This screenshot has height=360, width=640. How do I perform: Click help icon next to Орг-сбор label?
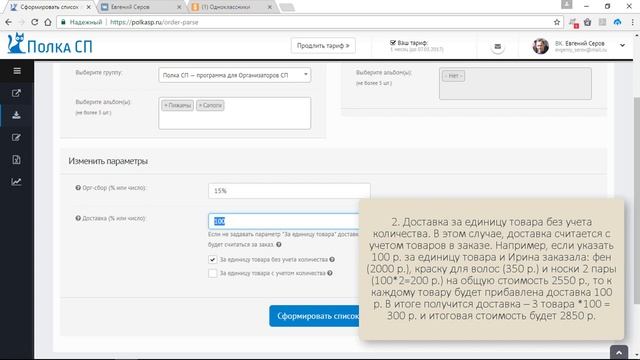pos(78,188)
